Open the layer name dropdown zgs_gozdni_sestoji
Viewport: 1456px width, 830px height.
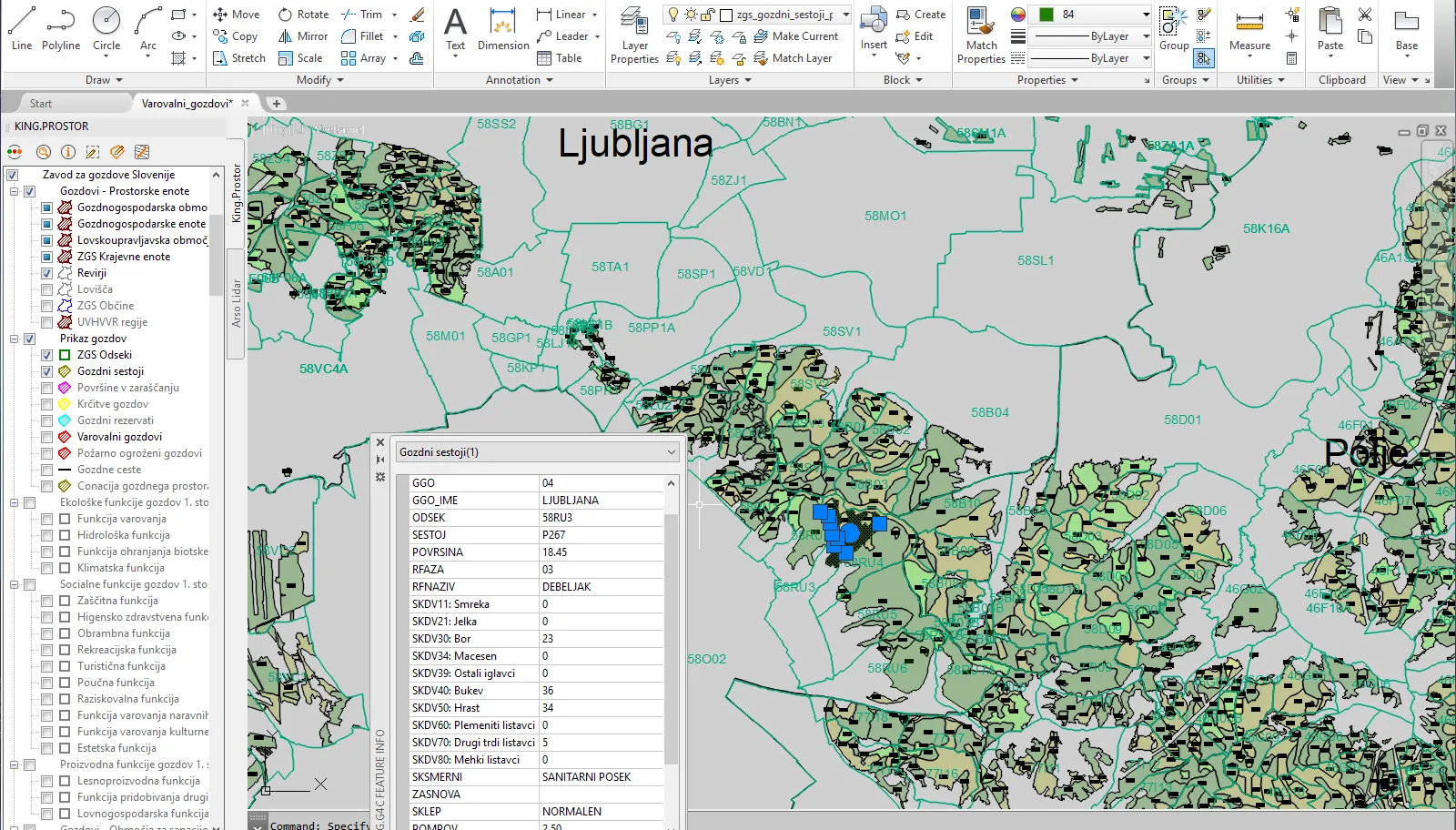pyautogui.click(x=845, y=15)
